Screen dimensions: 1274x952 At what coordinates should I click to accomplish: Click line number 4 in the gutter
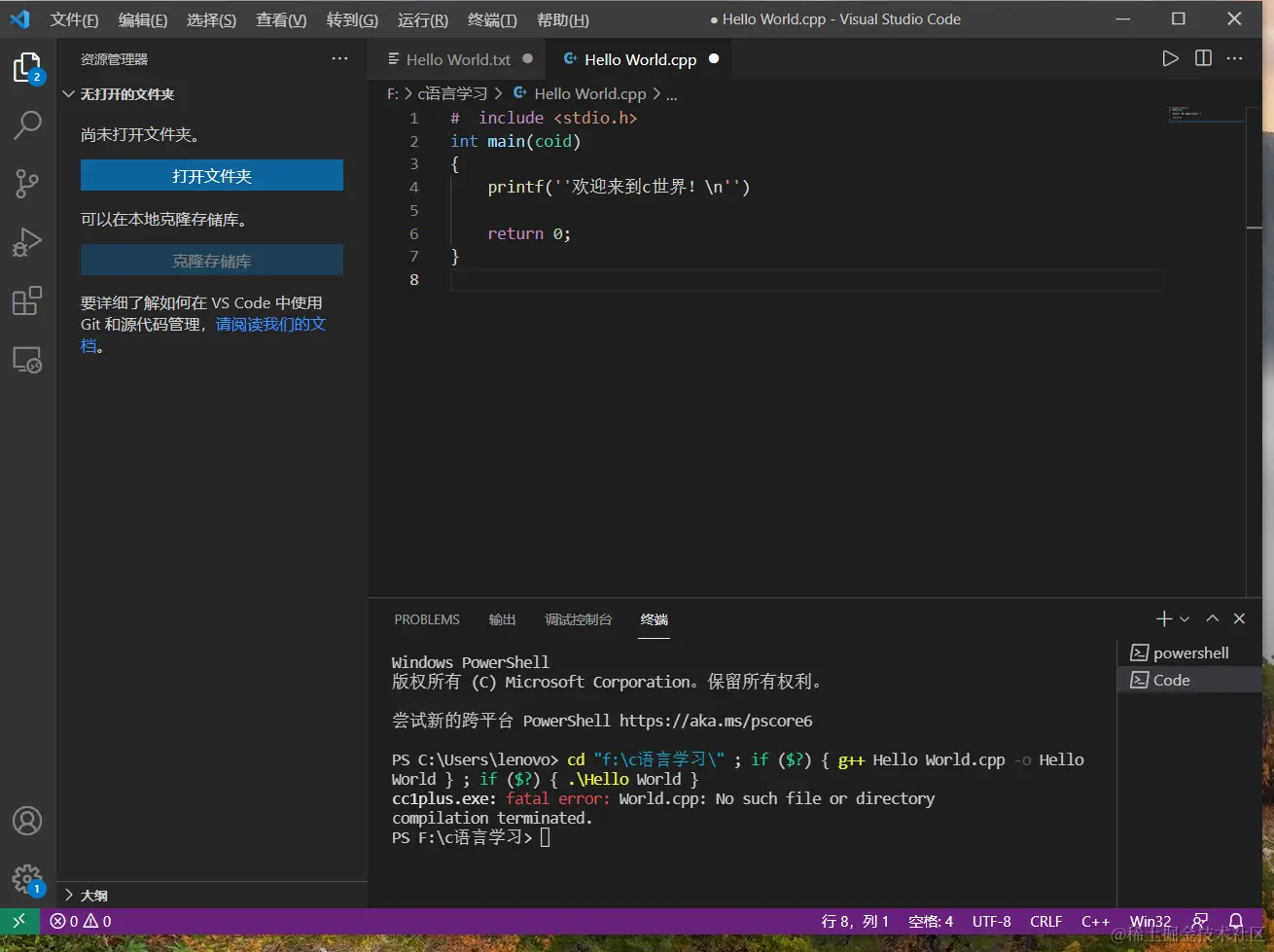pos(414,187)
